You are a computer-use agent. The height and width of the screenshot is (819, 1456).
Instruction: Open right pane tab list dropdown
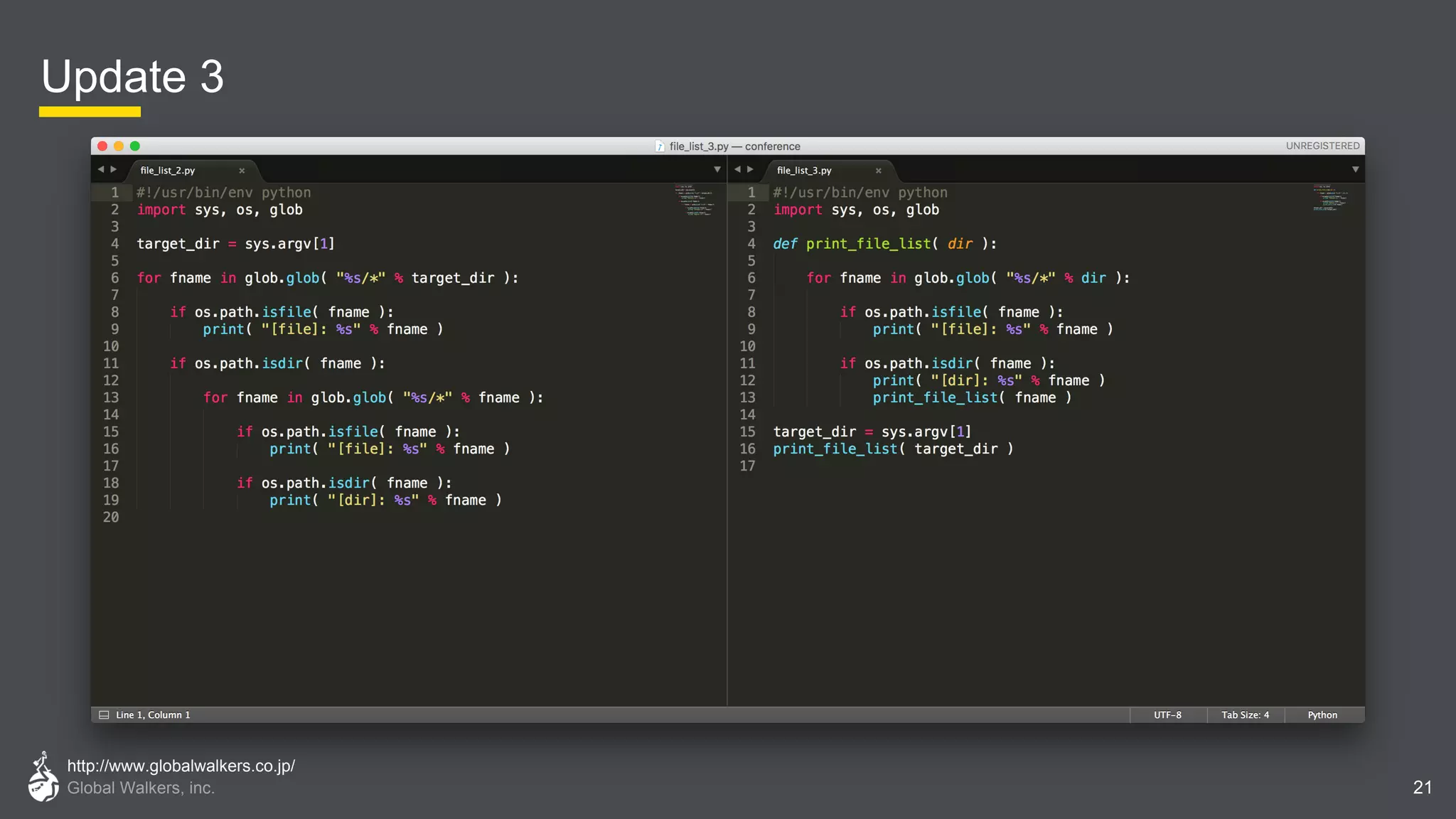[x=1355, y=169]
